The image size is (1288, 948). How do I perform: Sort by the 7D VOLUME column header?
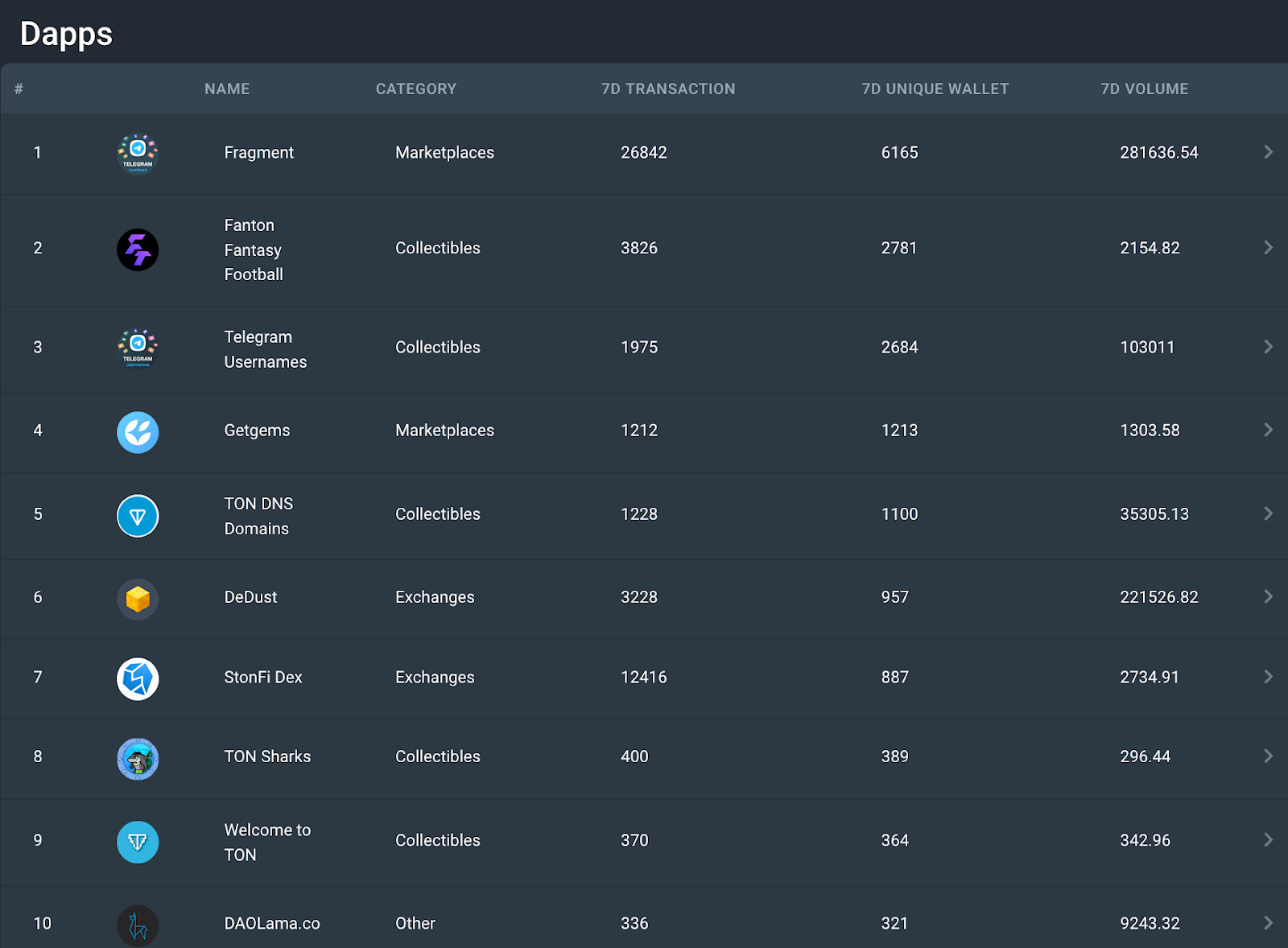coord(1145,89)
